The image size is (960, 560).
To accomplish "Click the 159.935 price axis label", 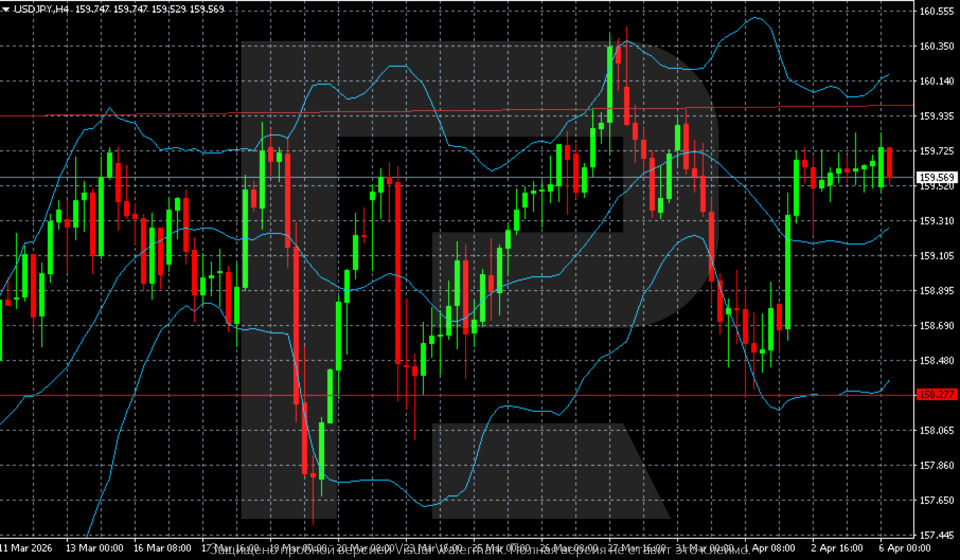I will click(935, 116).
